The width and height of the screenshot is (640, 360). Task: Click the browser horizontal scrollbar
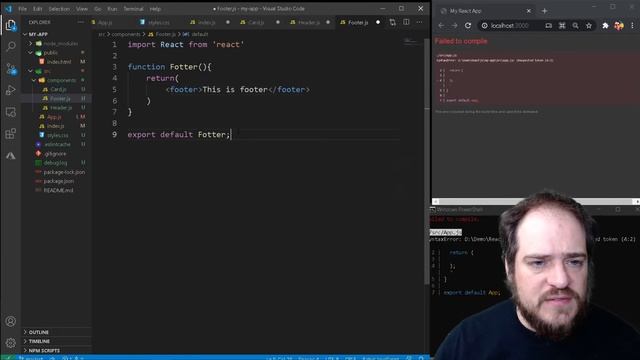point(536,201)
